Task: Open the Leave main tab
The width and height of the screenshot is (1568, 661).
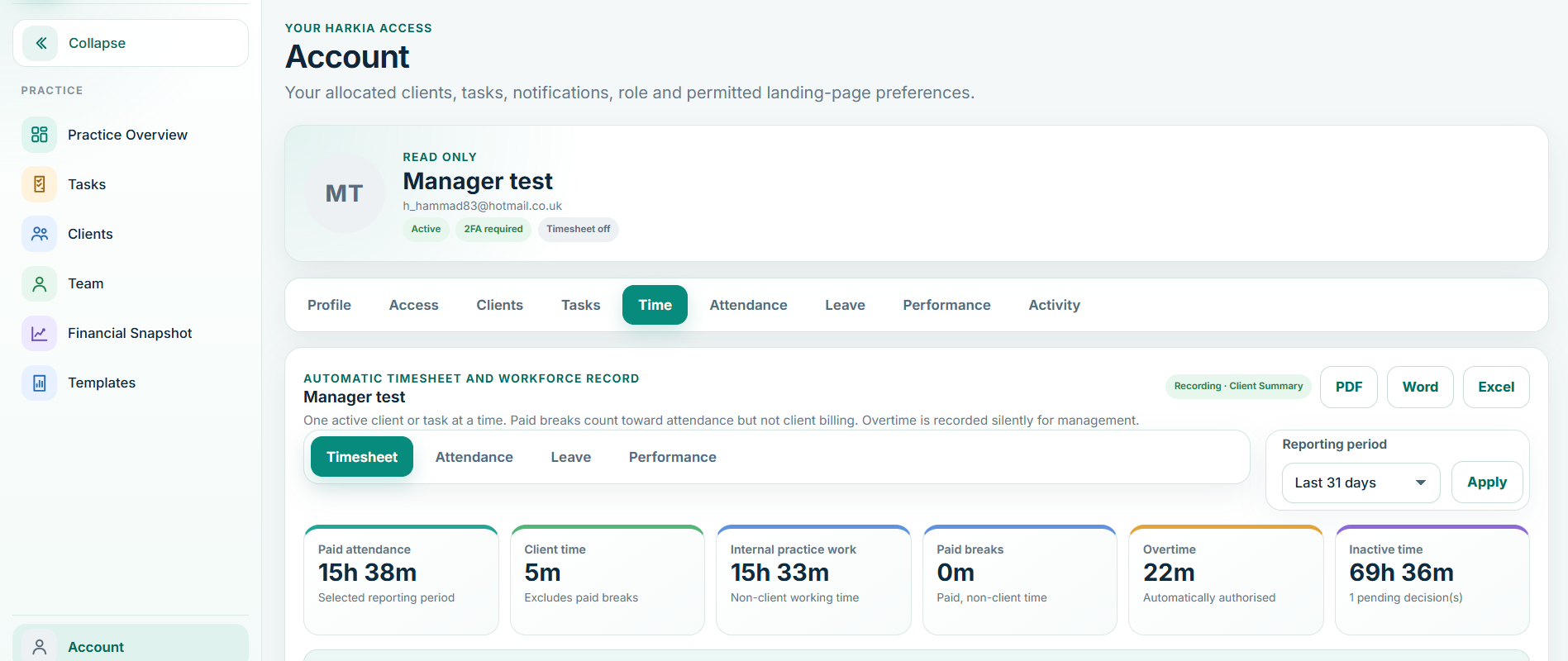Action: pos(845,305)
